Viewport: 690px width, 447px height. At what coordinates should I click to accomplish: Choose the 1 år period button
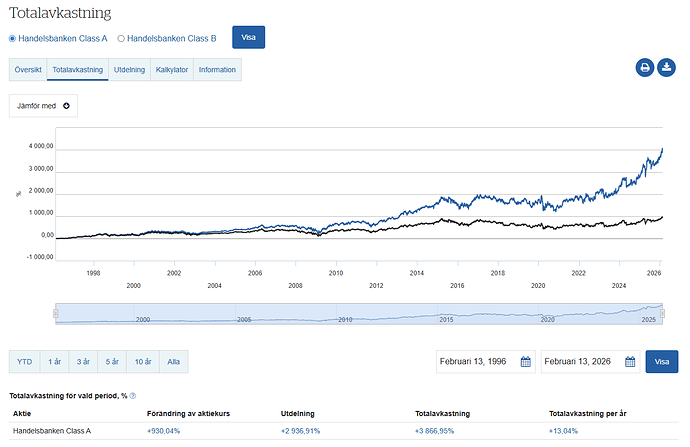[x=55, y=362]
